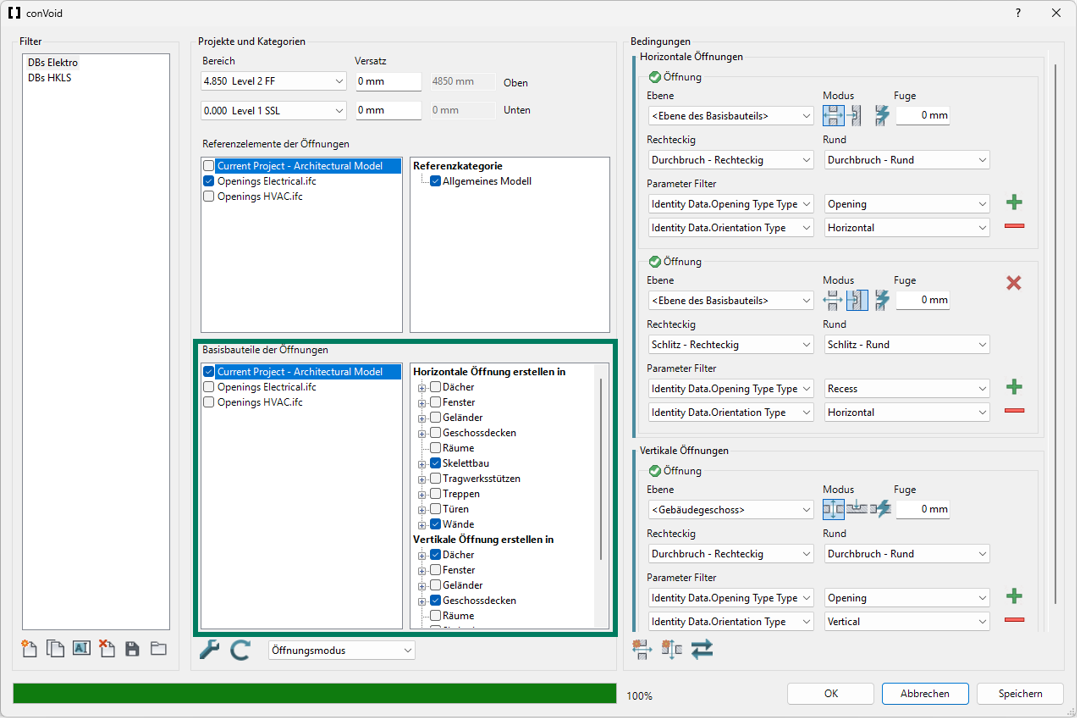The height and width of the screenshot is (720, 1080).
Task: Select through-opening mode icon in Schlitz group
Action: click(833, 300)
